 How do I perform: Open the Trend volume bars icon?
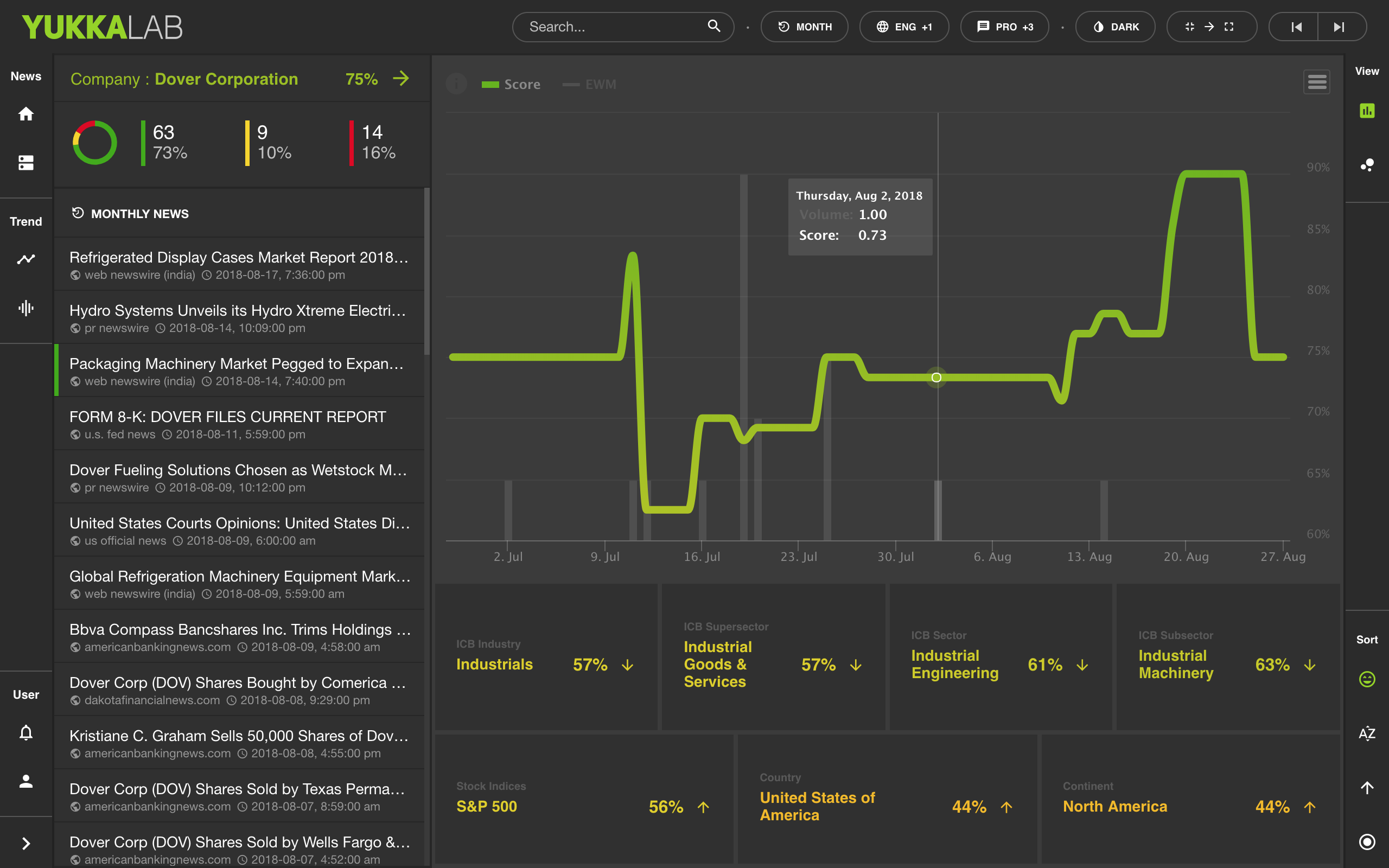(26, 308)
